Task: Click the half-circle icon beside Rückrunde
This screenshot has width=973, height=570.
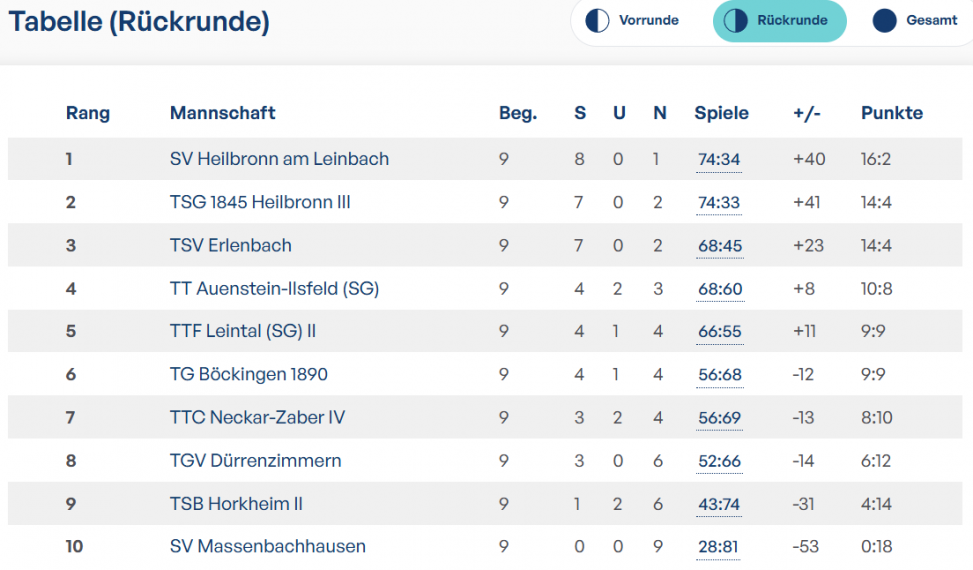Action: 735,20
